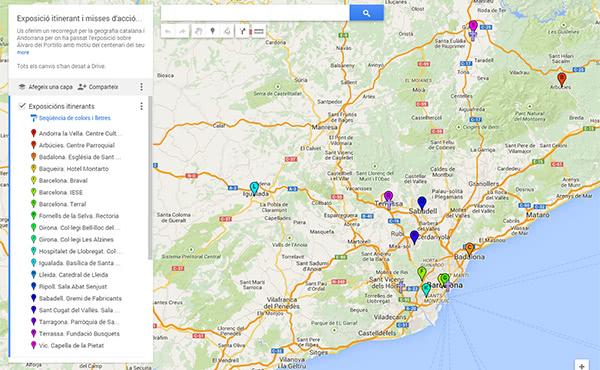This screenshot has height=370, width=600.
Task: Click the blue search button
Action: pyautogui.click(x=366, y=13)
